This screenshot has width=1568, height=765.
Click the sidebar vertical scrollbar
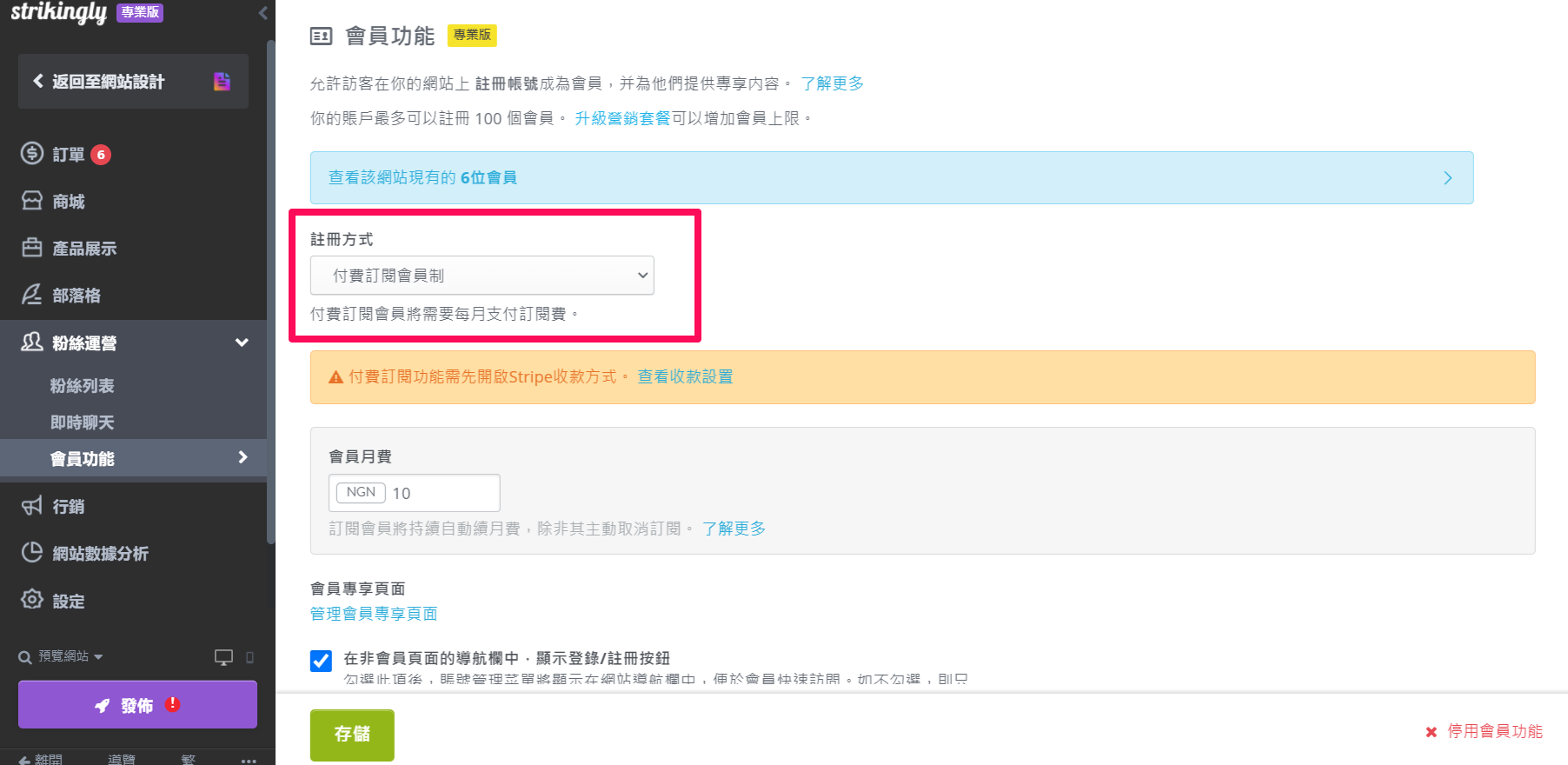coord(270,291)
